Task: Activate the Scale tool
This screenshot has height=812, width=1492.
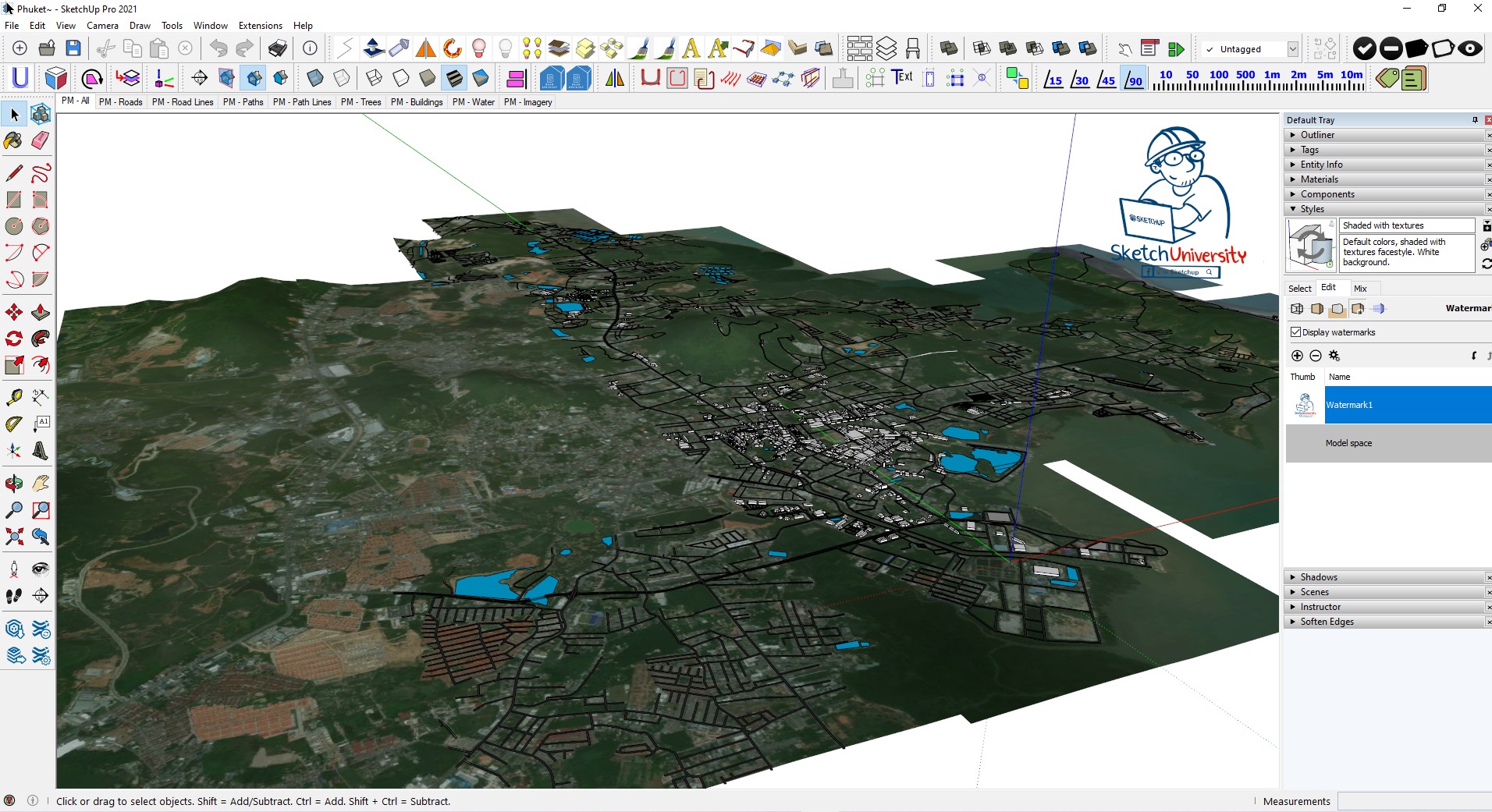Action: [x=14, y=365]
